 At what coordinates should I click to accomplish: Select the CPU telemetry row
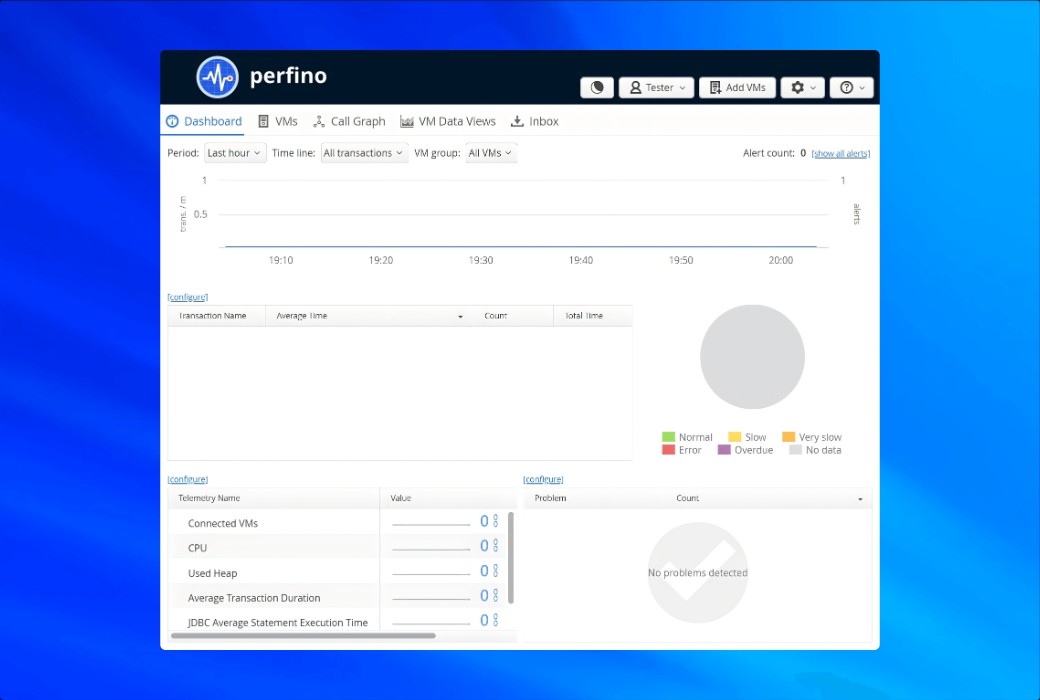point(338,547)
